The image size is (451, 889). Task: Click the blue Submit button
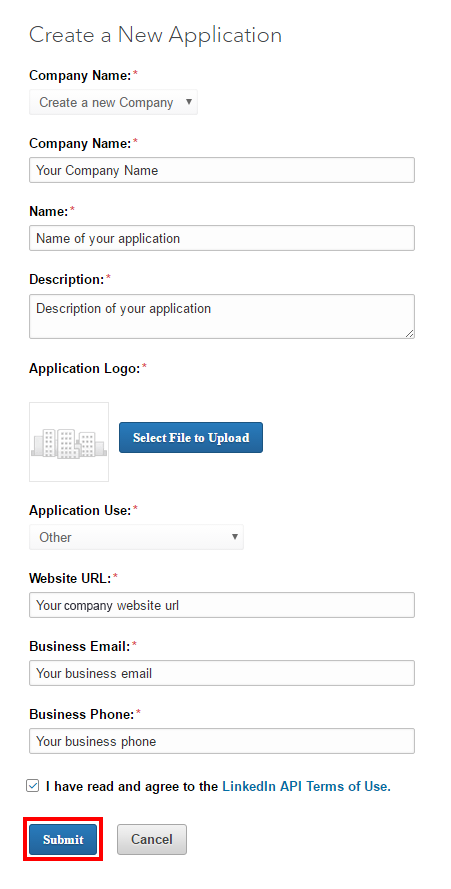63,840
